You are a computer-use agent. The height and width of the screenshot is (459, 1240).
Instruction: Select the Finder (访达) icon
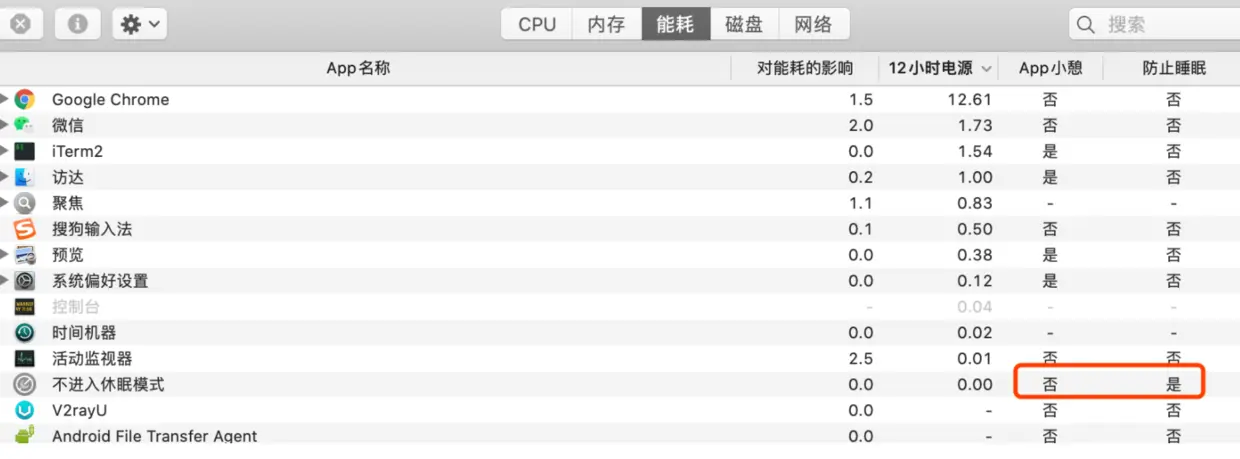pyautogui.click(x=25, y=177)
